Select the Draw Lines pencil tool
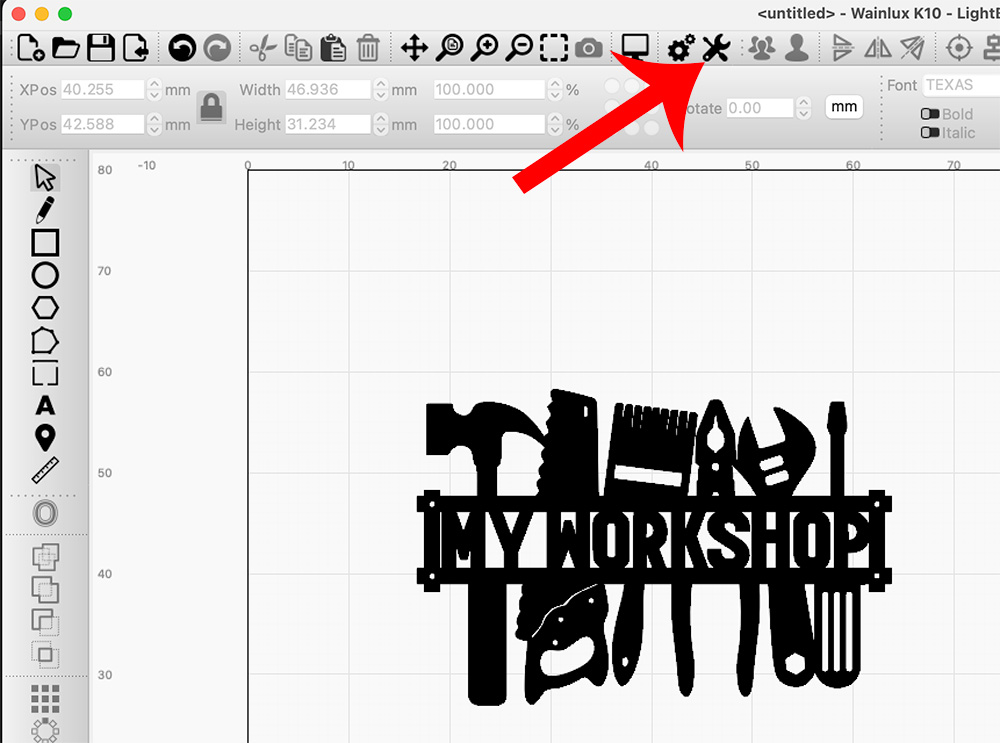The width and height of the screenshot is (1000, 743). (x=45, y=210)
